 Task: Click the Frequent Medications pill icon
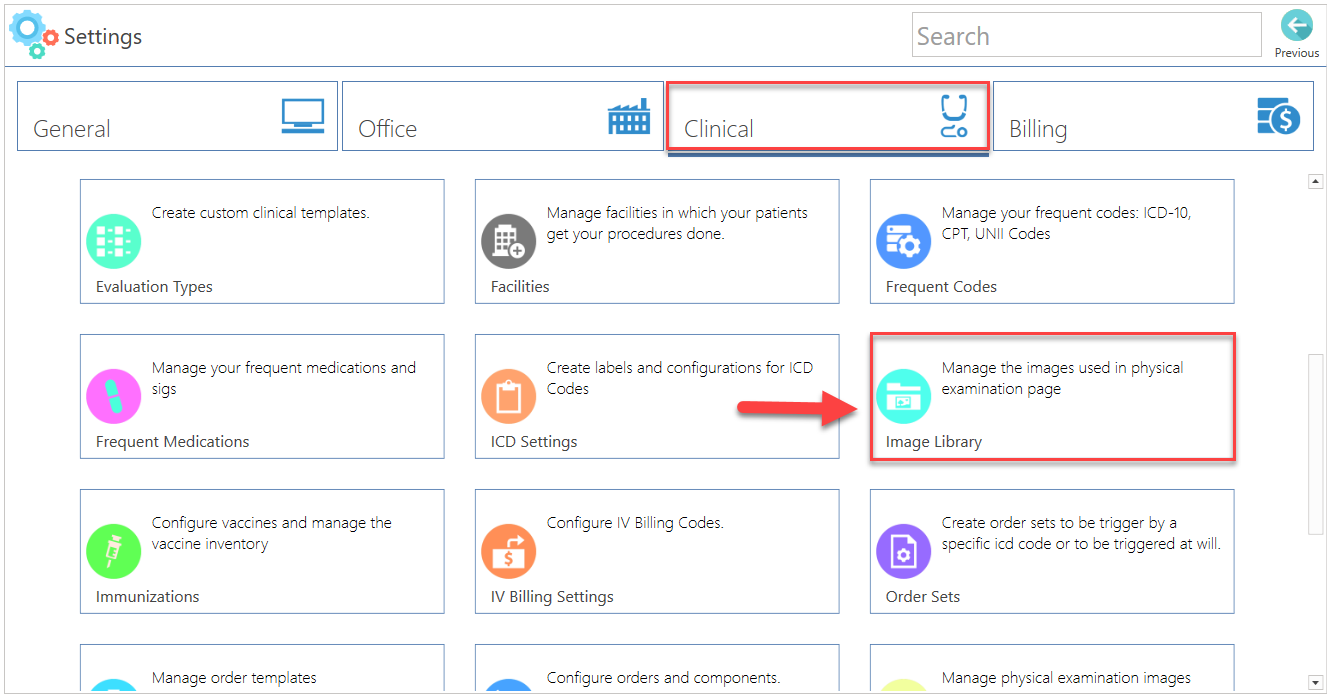point(114,396)
